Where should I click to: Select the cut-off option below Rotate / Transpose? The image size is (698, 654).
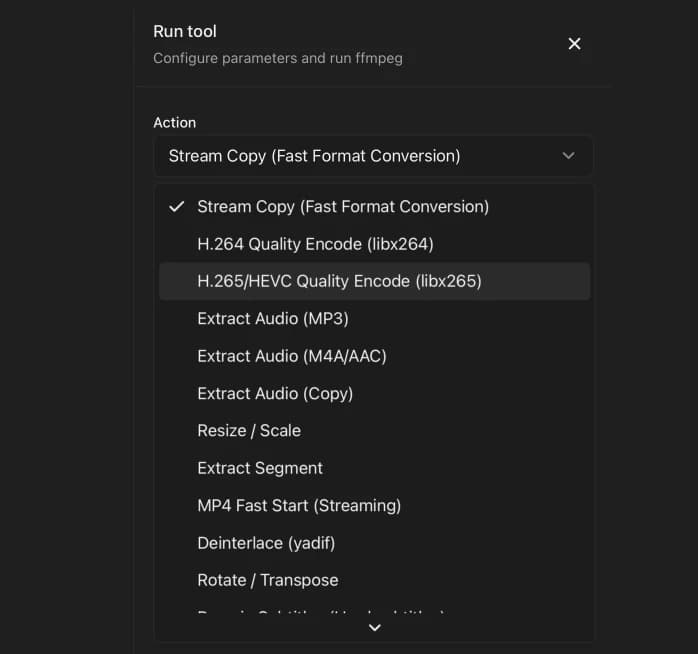320,611
